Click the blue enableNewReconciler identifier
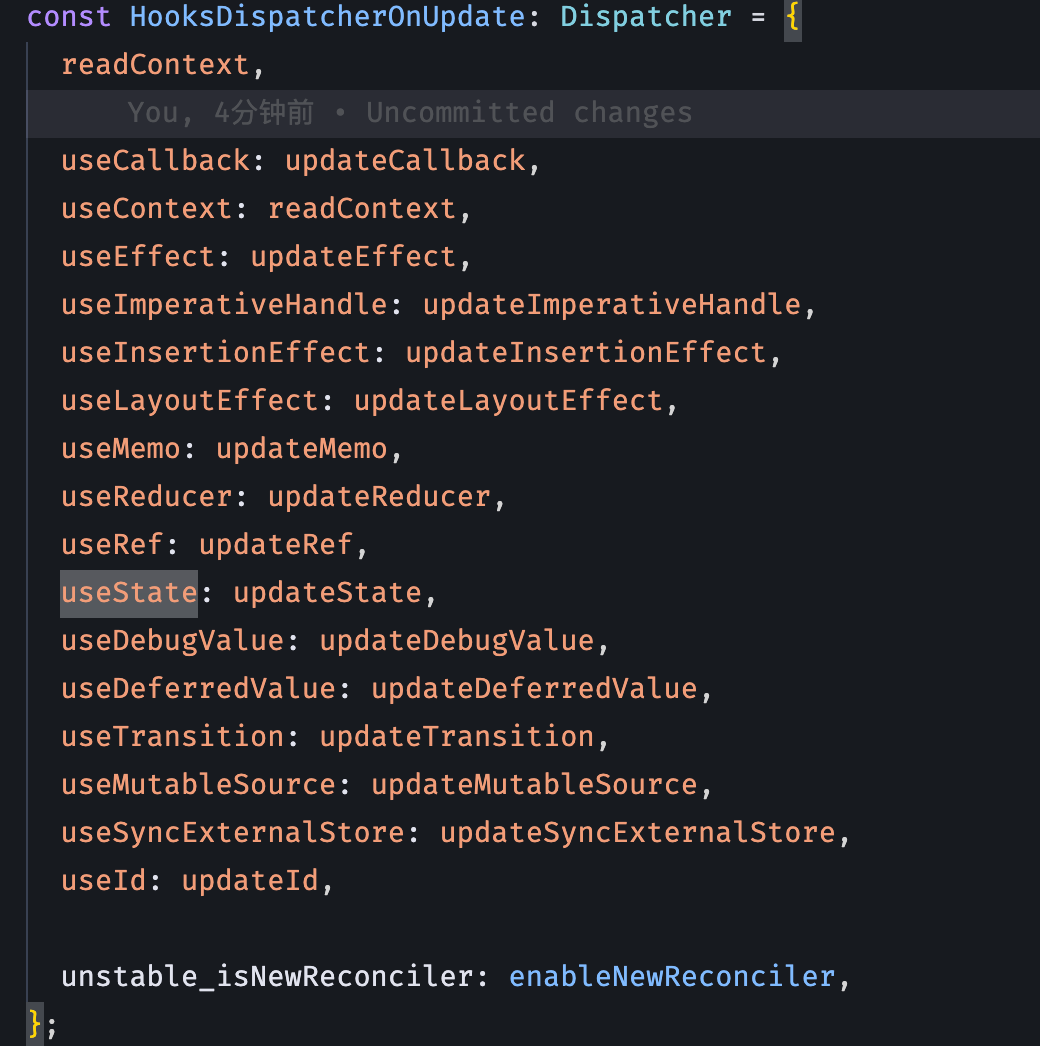Screen dimensions: 1040x1046 [x=671, y=977]
